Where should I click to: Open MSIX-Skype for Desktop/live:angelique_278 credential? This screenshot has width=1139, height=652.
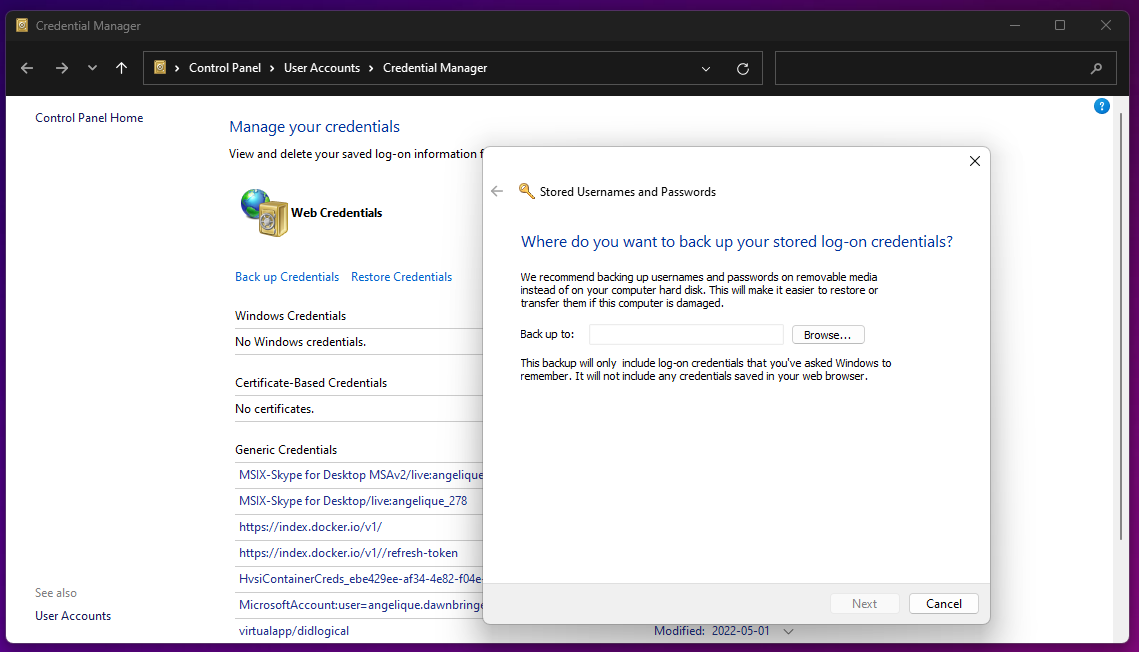353,501
